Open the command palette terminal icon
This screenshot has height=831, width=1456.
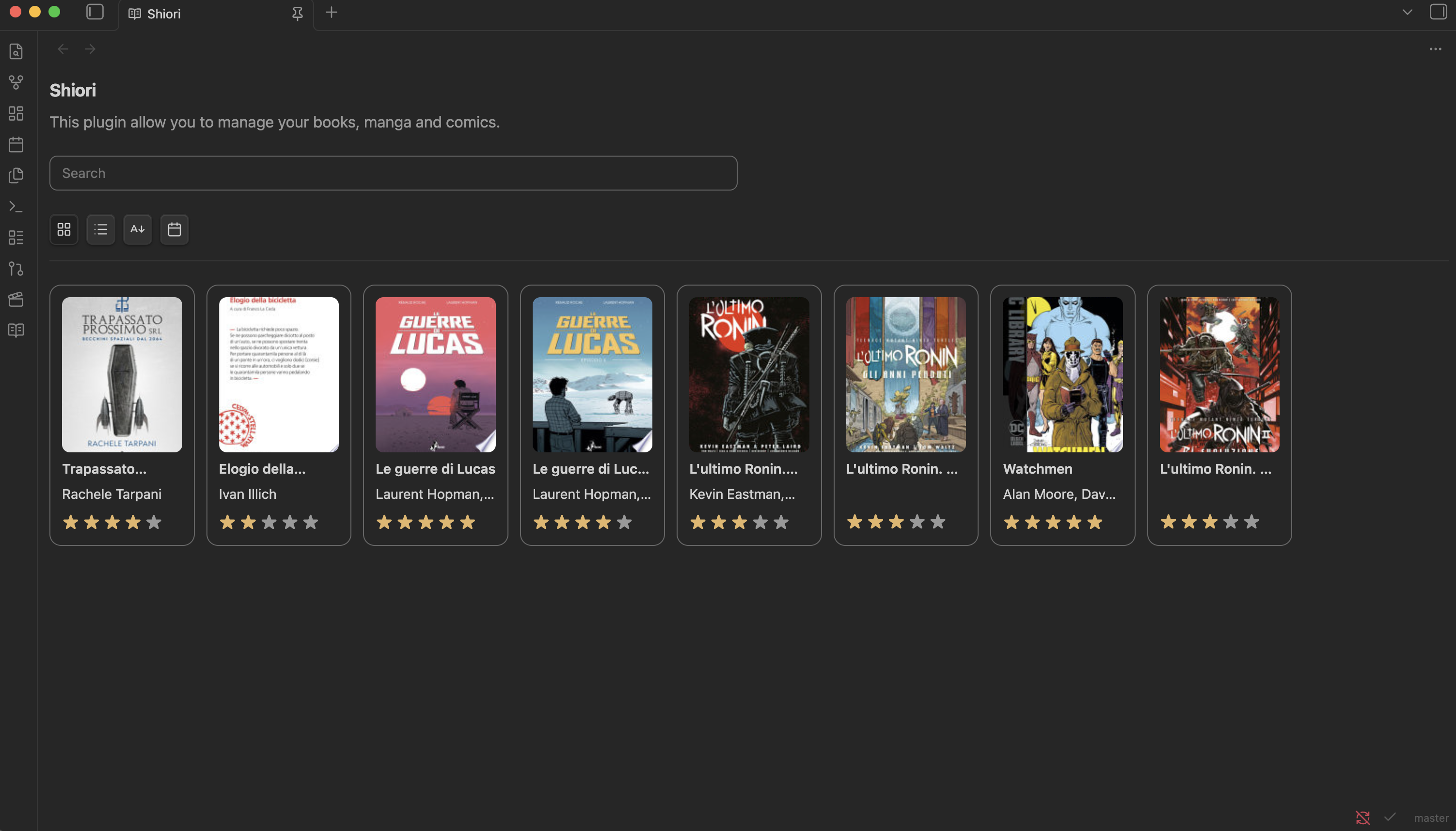coord(16,207)
